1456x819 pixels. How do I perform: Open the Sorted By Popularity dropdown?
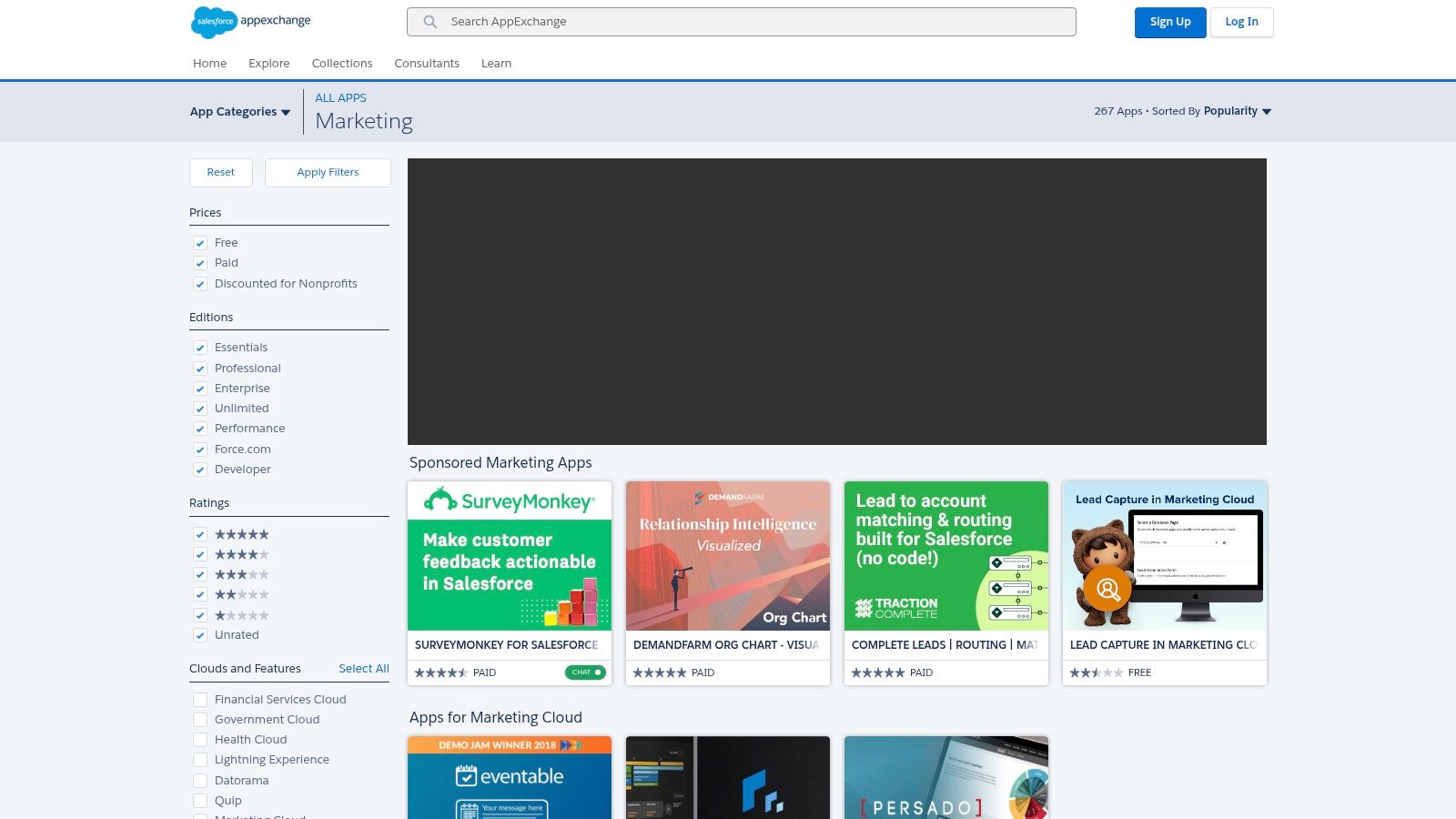coord(1238,111)
